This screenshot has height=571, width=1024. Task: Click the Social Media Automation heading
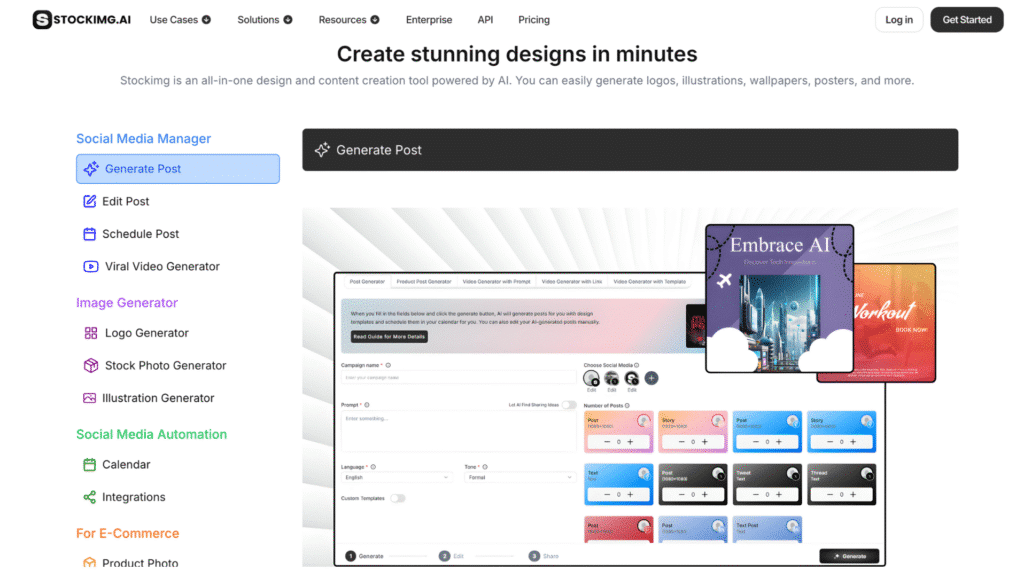click(152, 434)
